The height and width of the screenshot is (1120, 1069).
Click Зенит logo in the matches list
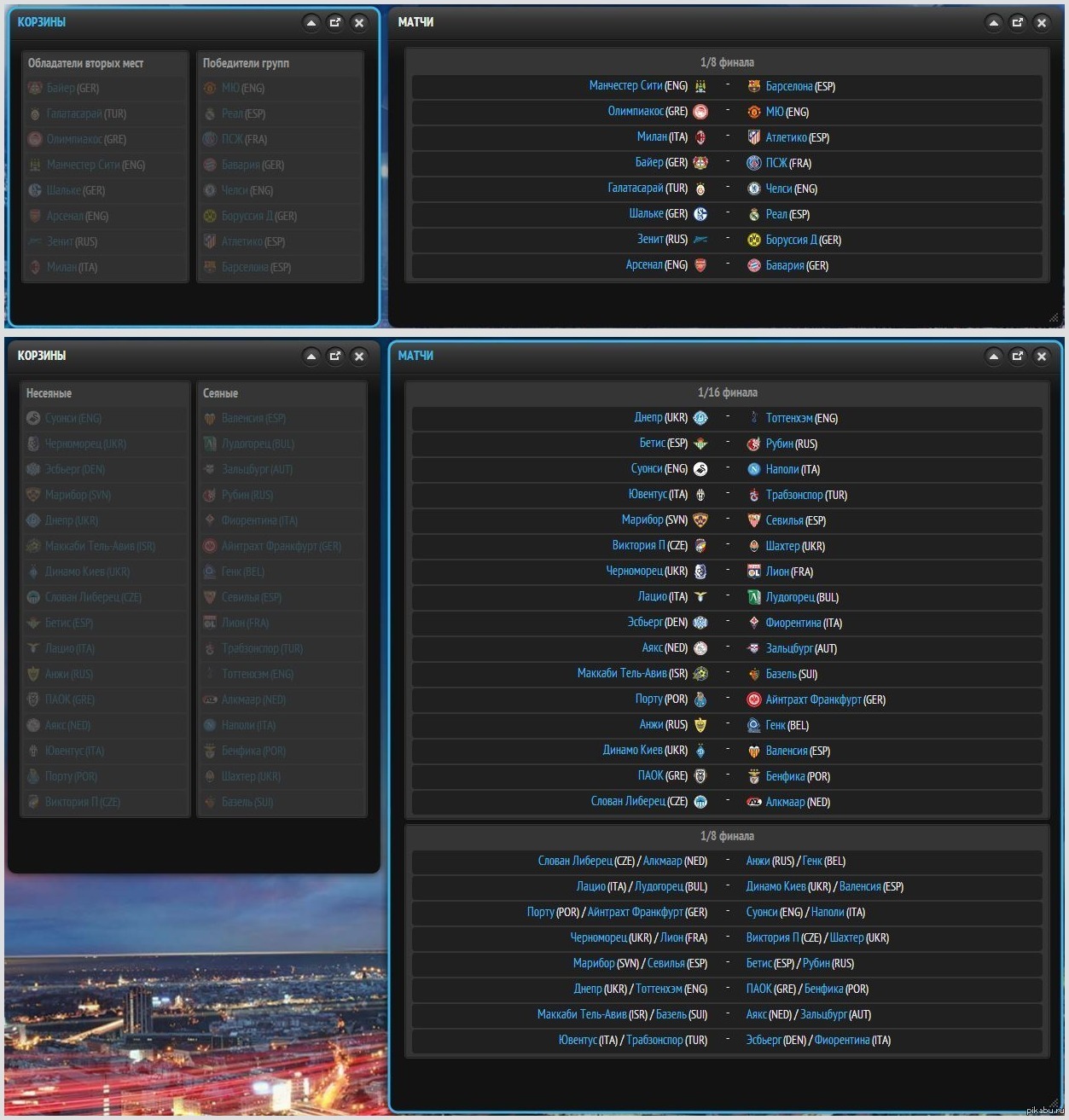pyautogui.click(x=700, y=240)
